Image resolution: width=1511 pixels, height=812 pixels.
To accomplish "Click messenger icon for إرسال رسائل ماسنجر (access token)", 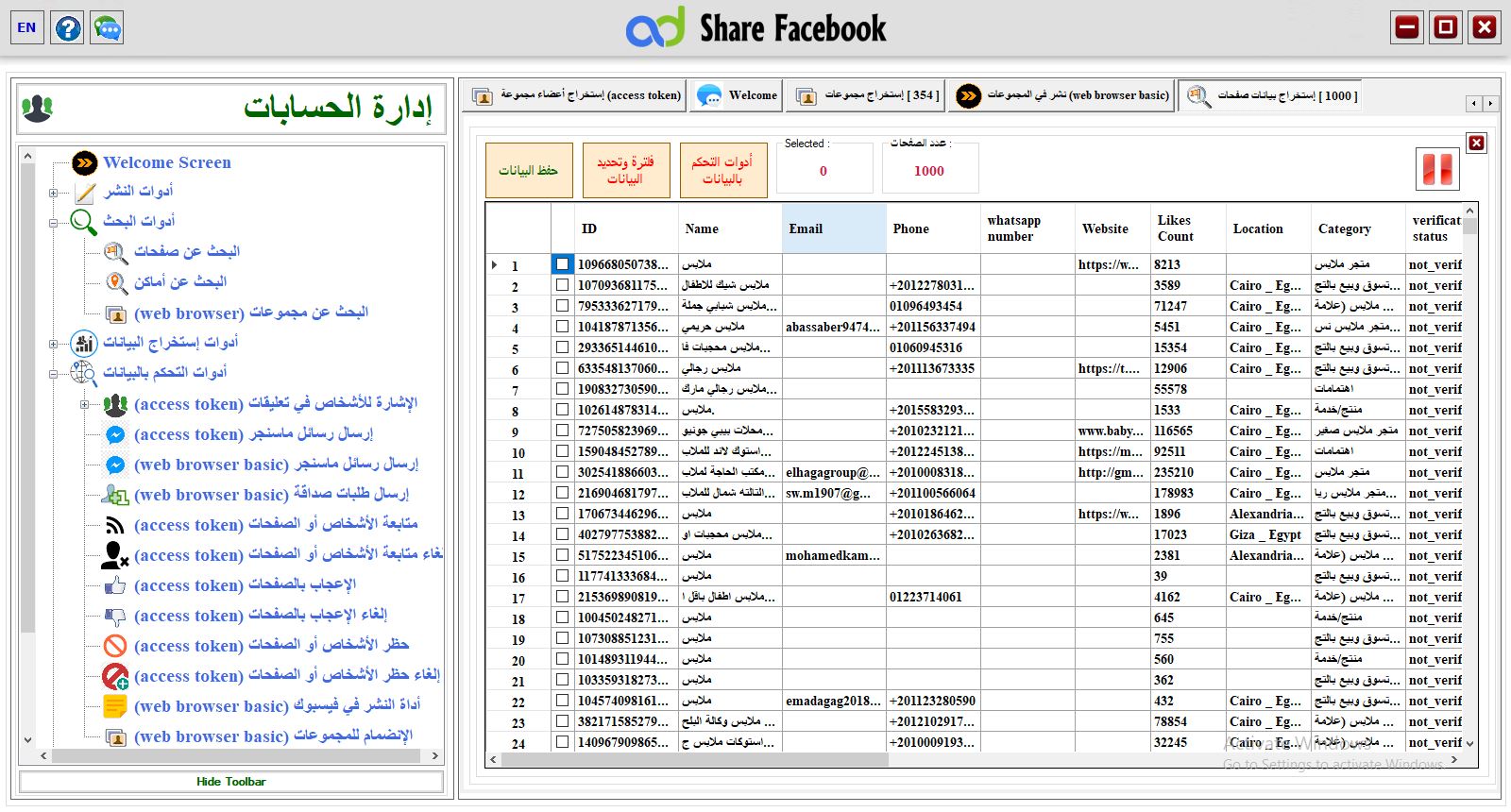I will tap(115, 434).
